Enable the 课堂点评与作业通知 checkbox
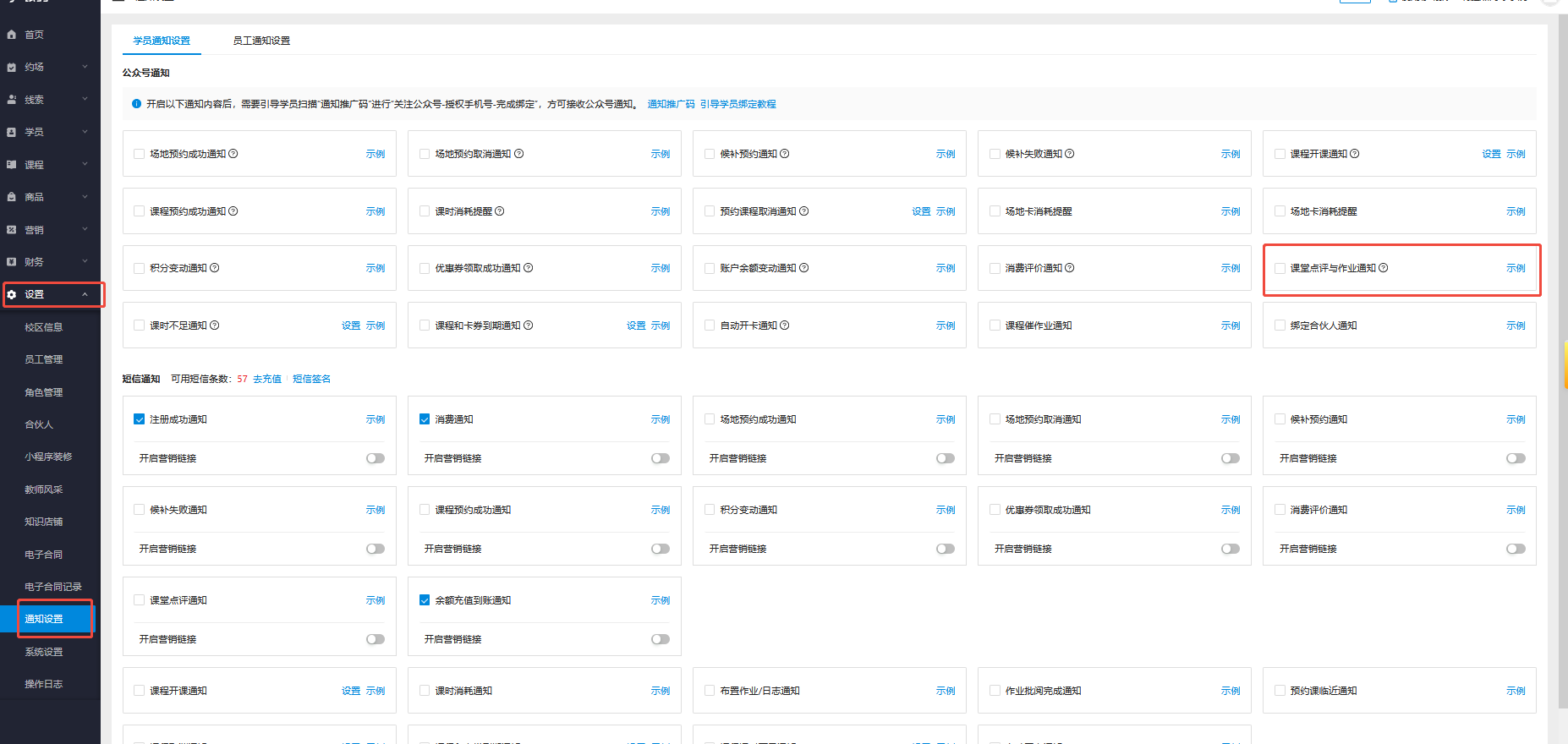This screenshot has width=1568, height=744. tap(1280, 268)
